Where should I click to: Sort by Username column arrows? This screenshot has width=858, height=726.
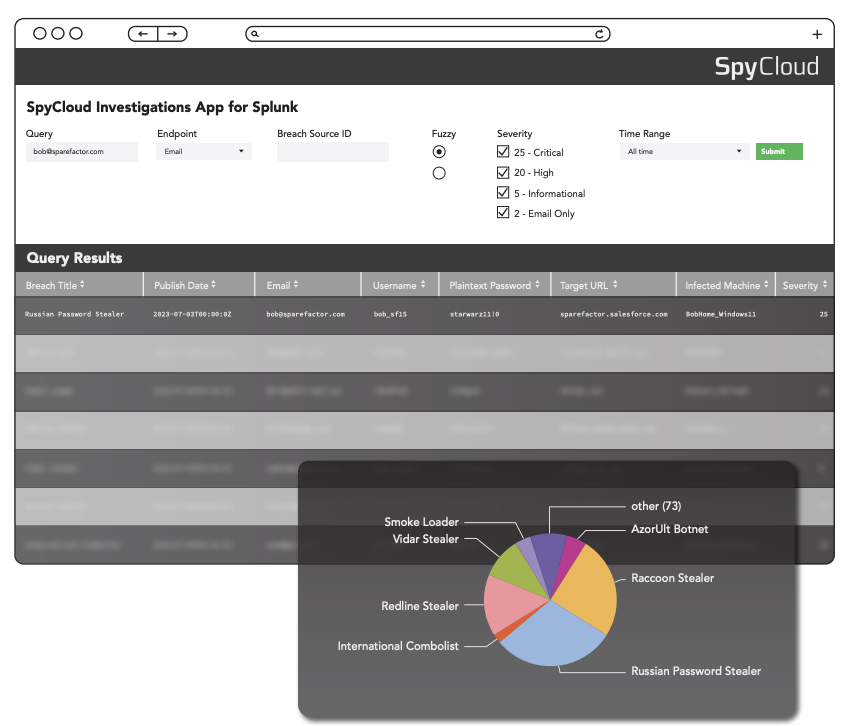point(423,284)
